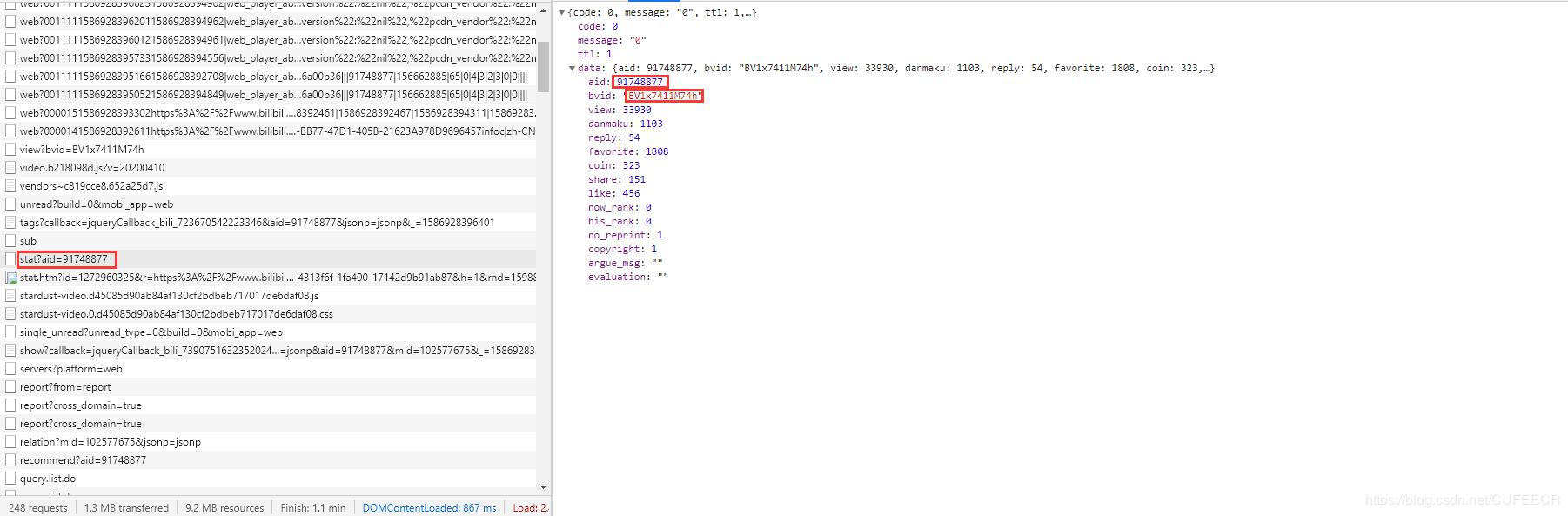Click the code: 0 property line
The width and height of the screenshot is (1568, 516).
[598, 26]
